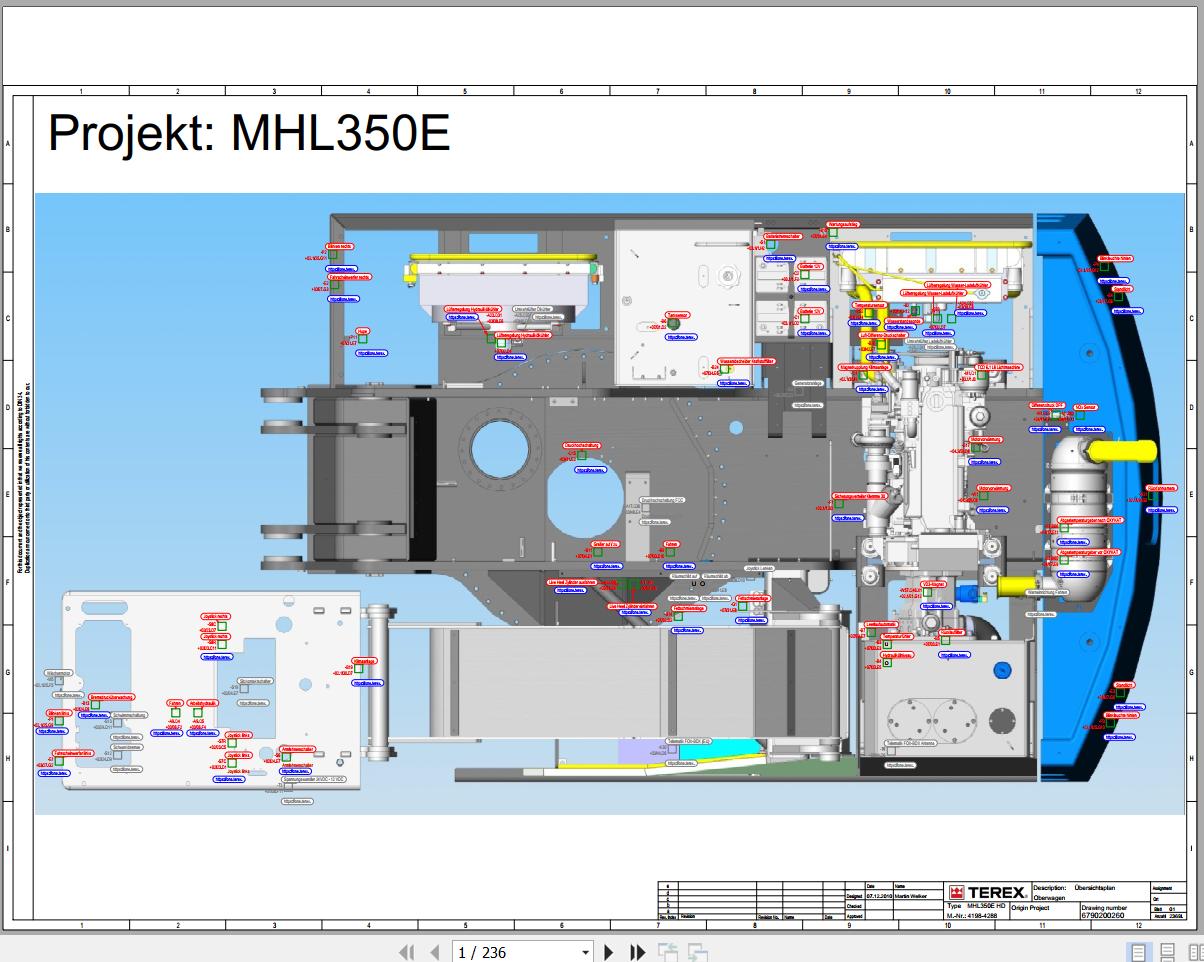Image resolution: width=1204 pixels, height=962 pixels.
Task: Jump to the last page
Action: pos(637,952)
